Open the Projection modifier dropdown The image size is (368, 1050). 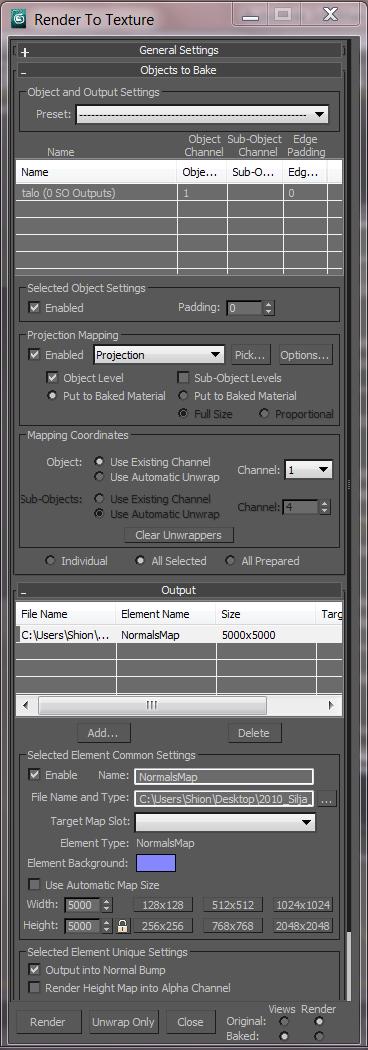159,355
